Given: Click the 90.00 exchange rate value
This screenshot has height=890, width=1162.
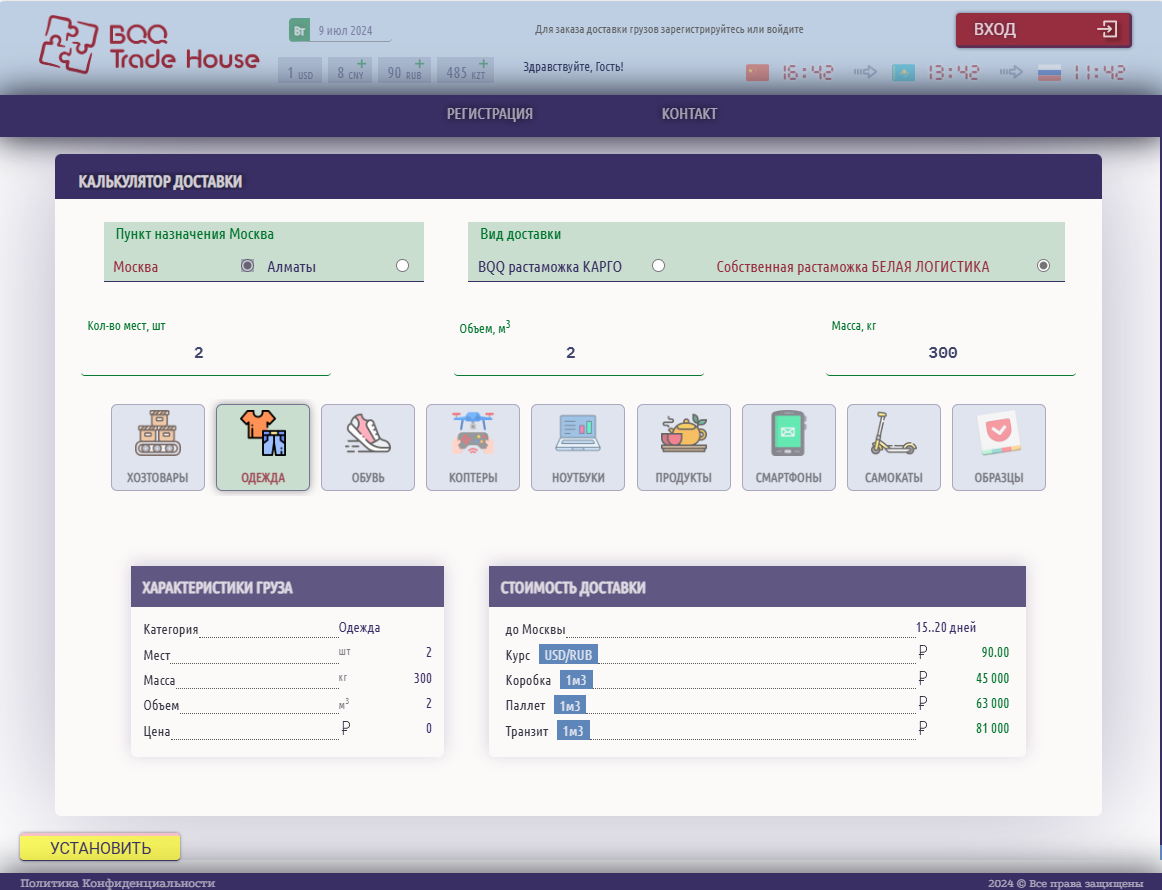Looking at the screenshot, I should click(x=995, y=652).
